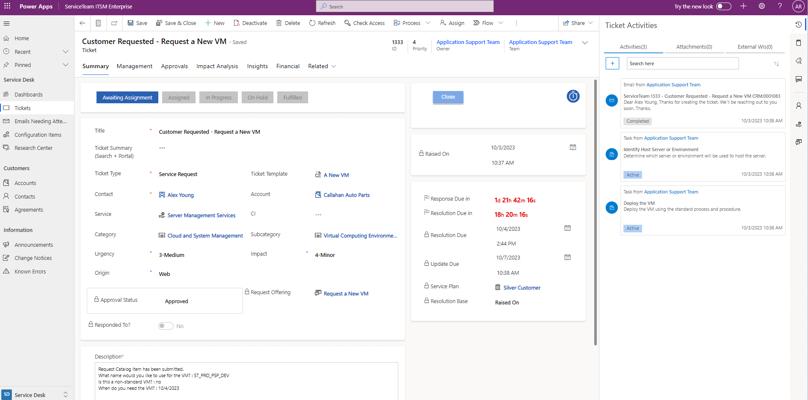Viewport: 808px width, 400px height.
Task: Open the Impact Analysis tab
Action: pos(217,66)
